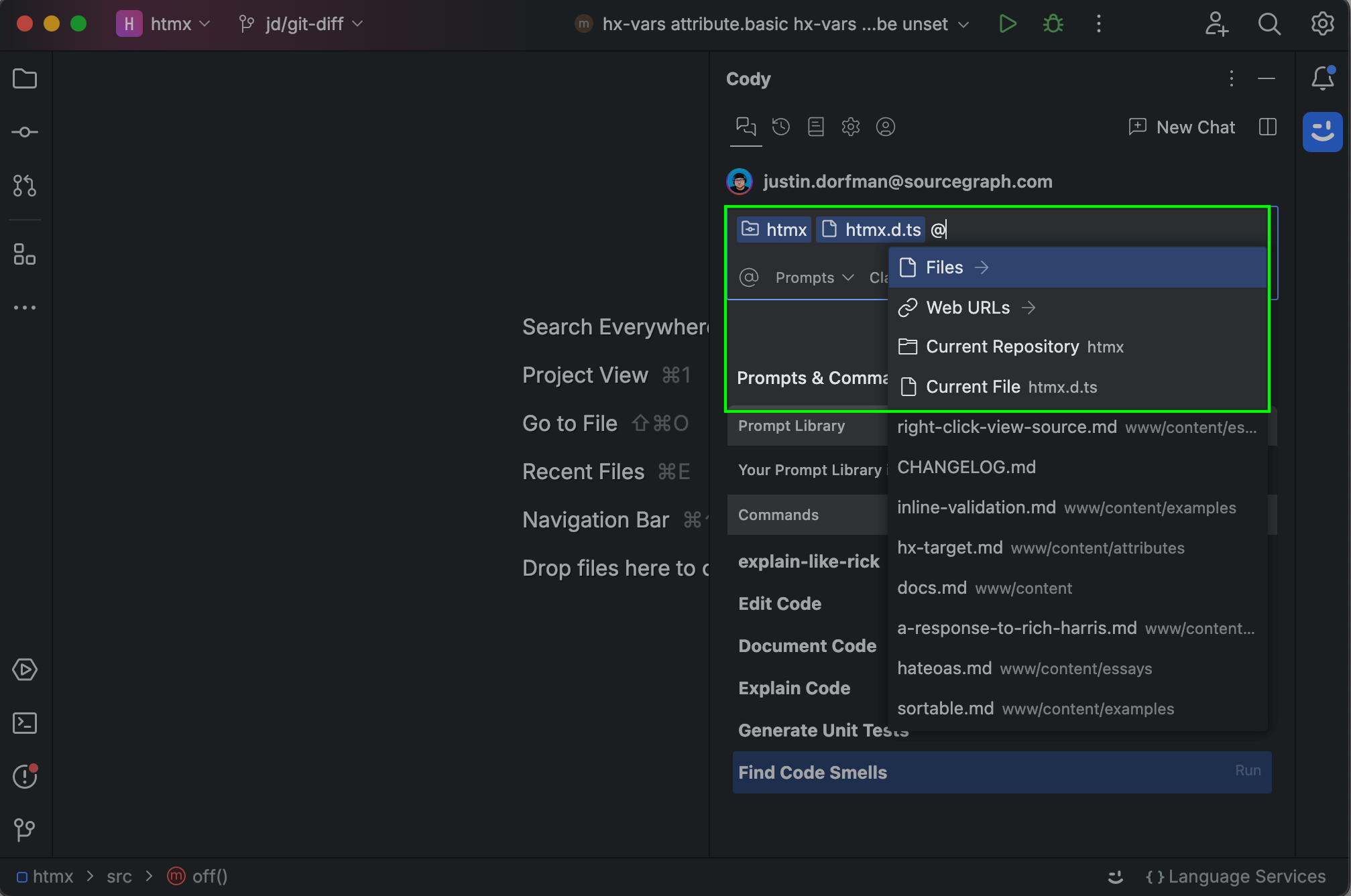Run the Find Code Smells command
This screenshot has height=896, width=1351.
pyautogui.click(x=812, y=772)
